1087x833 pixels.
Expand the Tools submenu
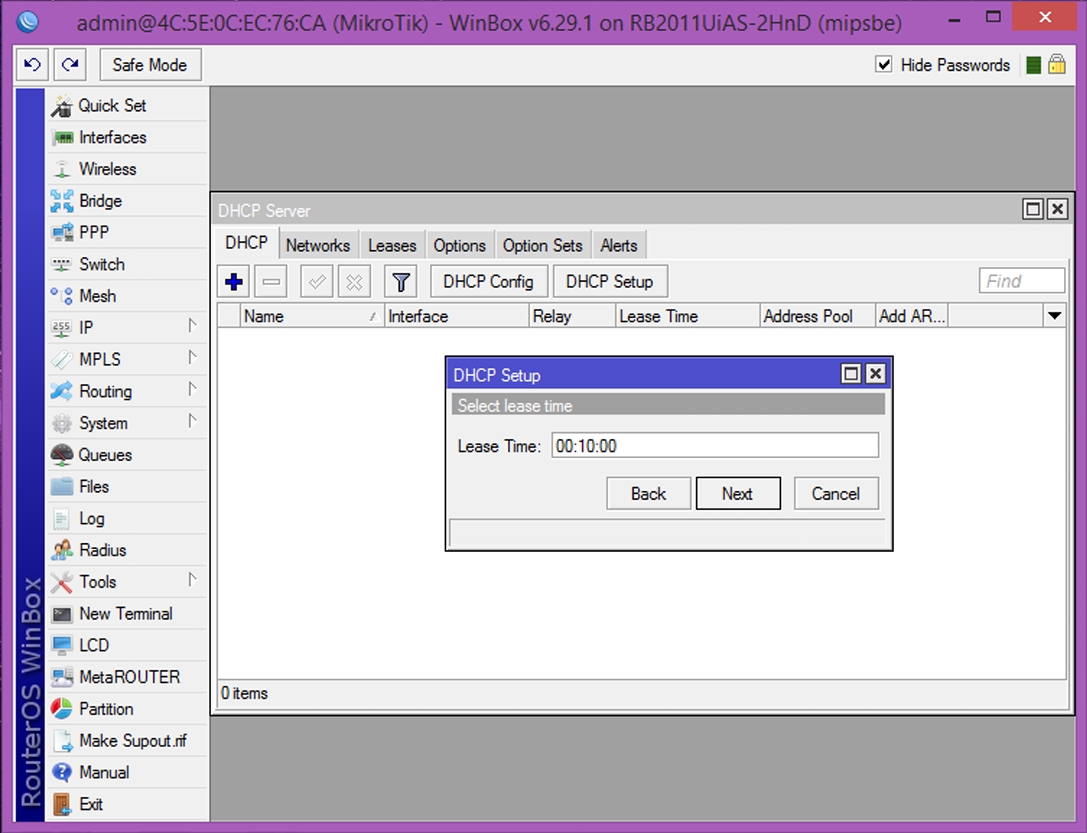[x=128, y=581]
